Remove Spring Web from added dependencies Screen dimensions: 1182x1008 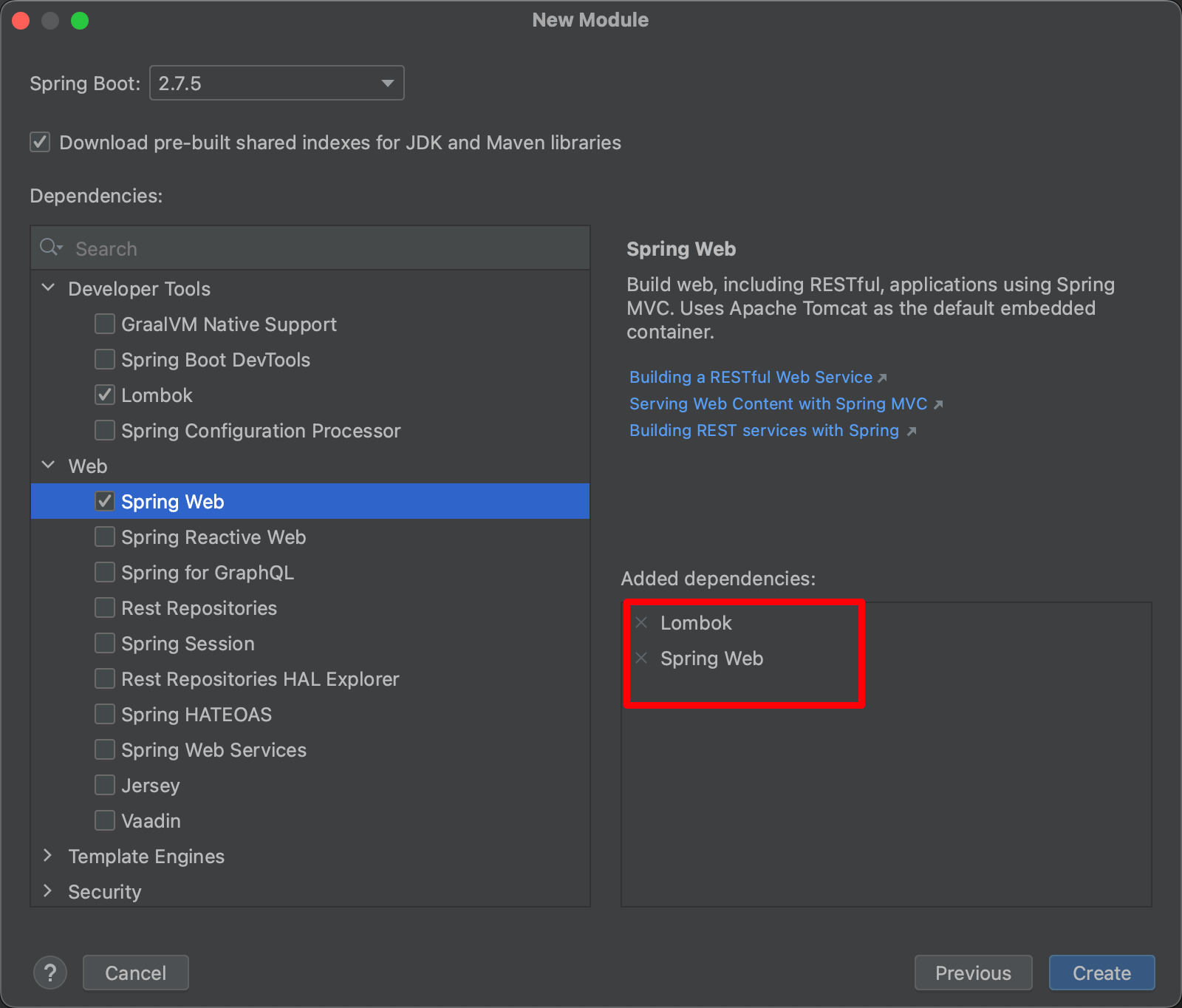[641, 658]
